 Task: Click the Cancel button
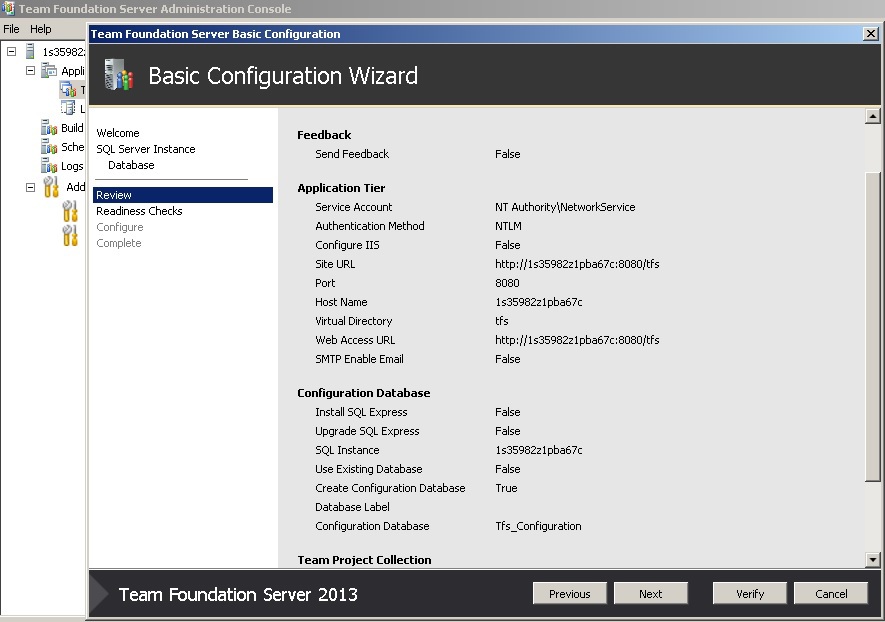(x=831, y=594)
